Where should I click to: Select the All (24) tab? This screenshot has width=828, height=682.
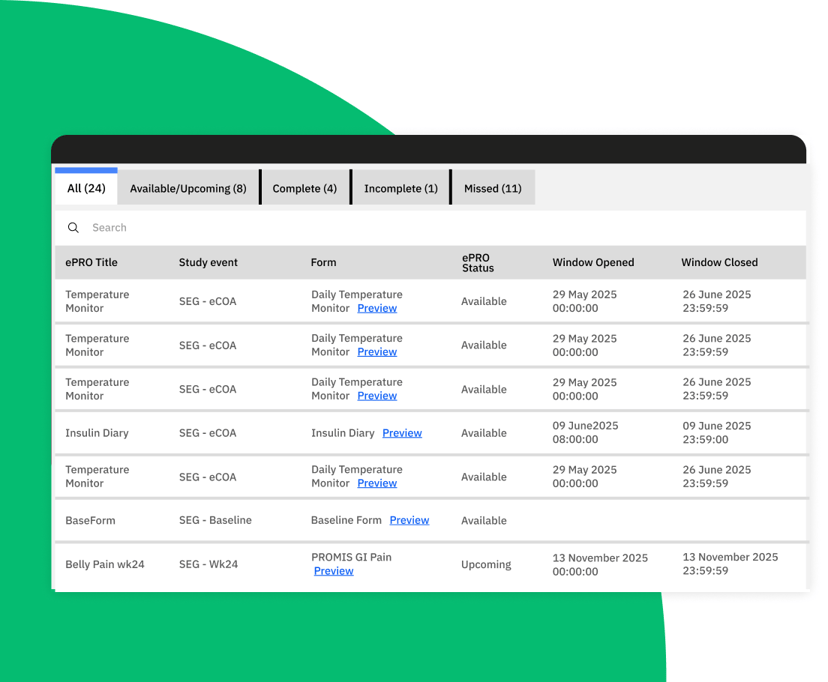point(85,188)
